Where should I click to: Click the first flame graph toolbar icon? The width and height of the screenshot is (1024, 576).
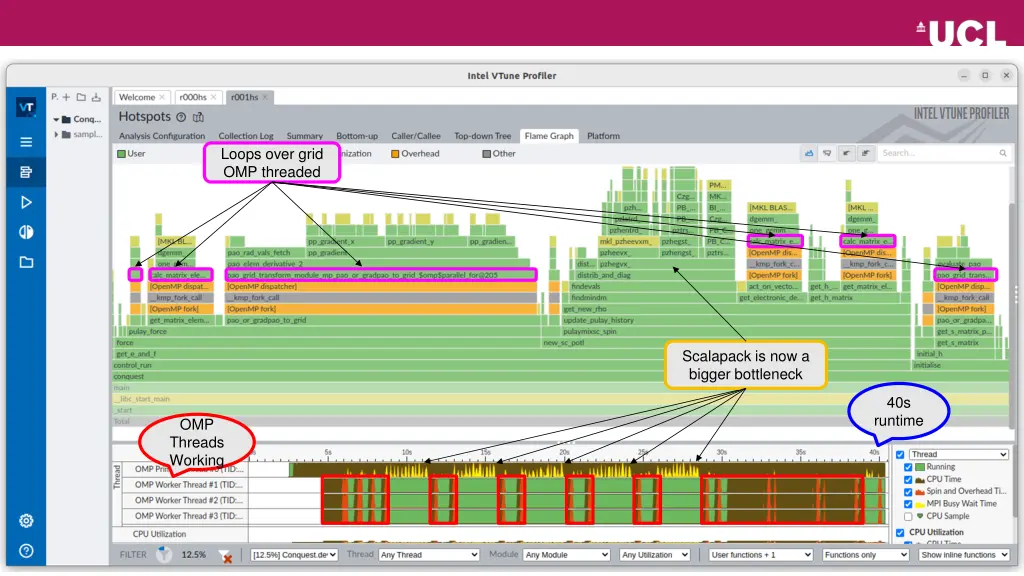point(808,153)
